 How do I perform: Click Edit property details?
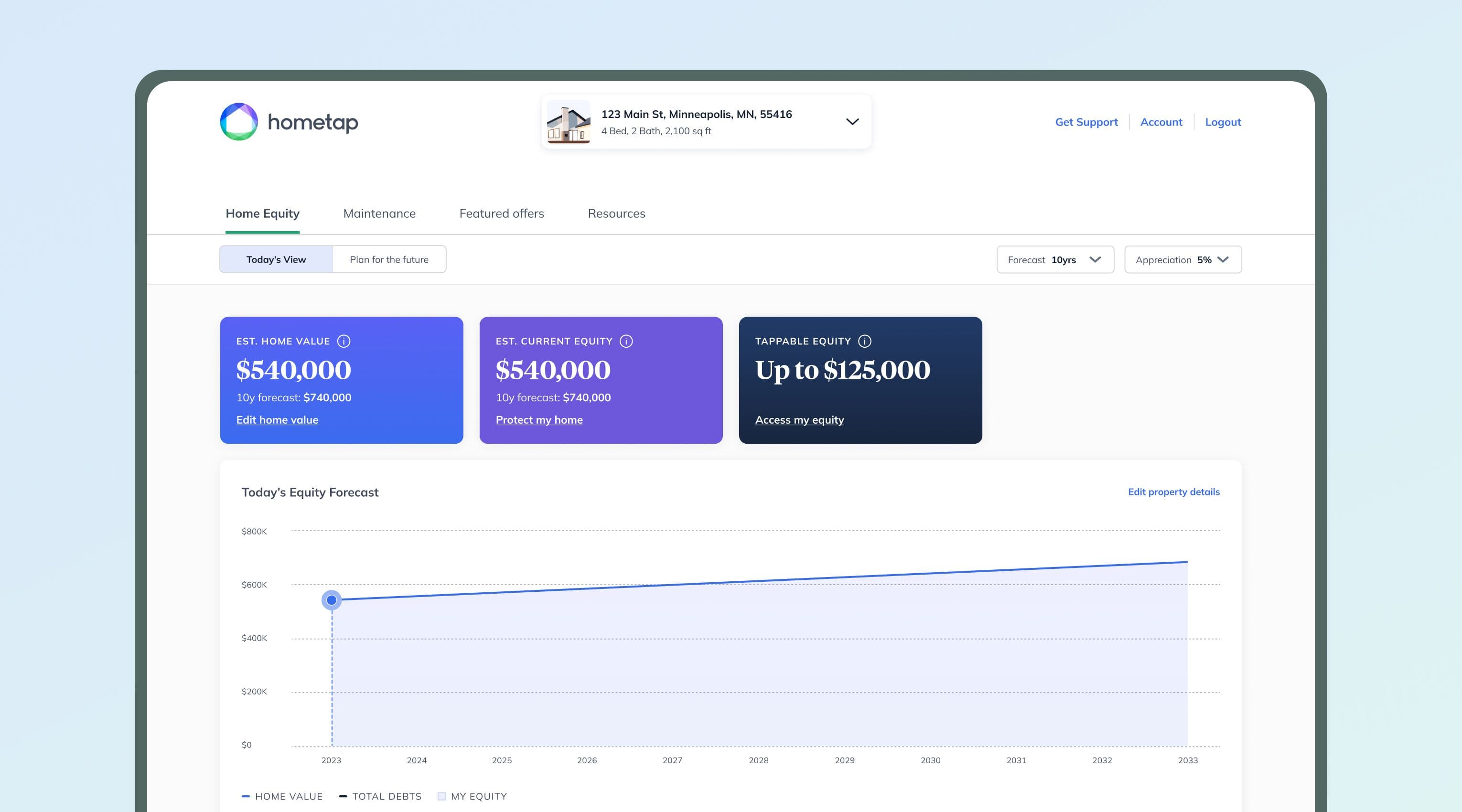pos(1173,492)
